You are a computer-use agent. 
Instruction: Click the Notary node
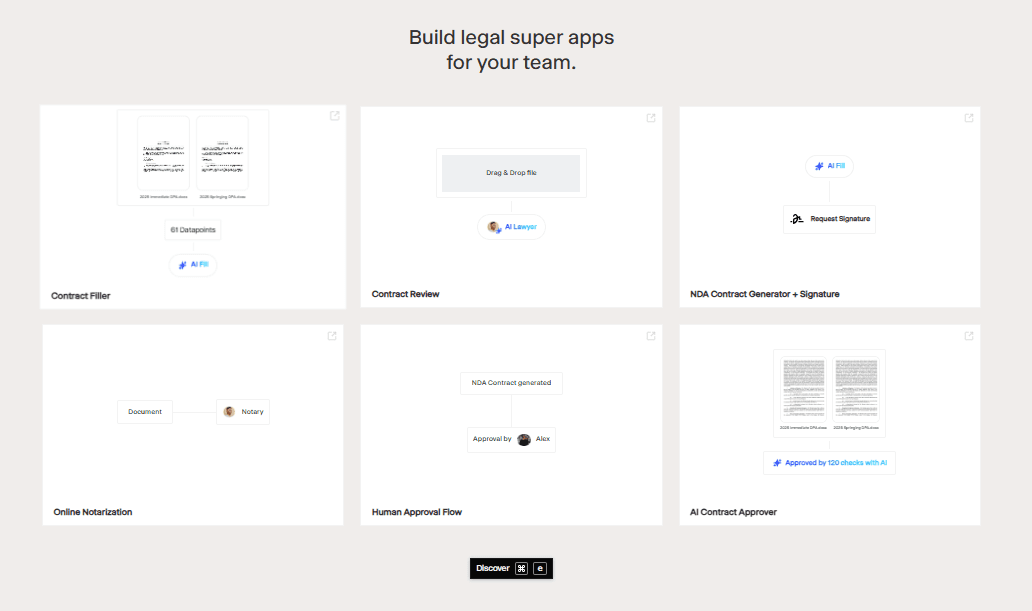coord(243,412)
